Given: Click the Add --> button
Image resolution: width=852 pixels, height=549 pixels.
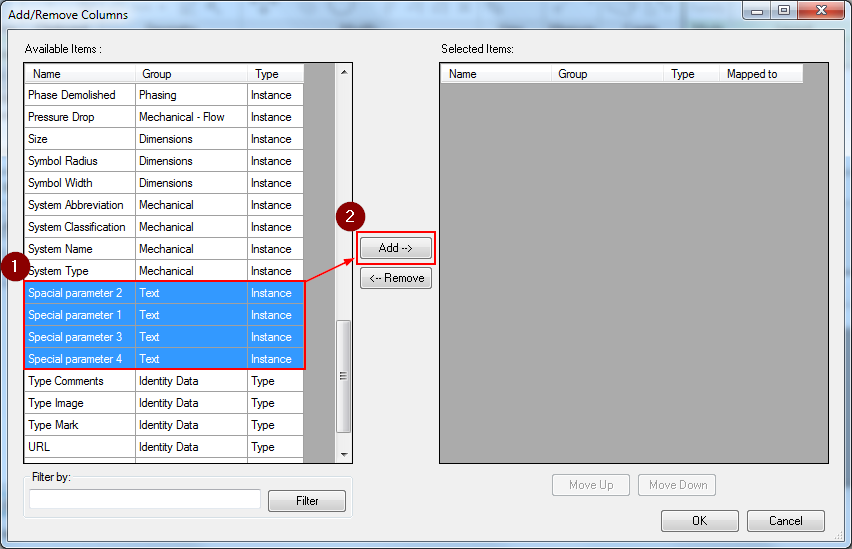Looking at the screenshot, I should coord(396,248).
